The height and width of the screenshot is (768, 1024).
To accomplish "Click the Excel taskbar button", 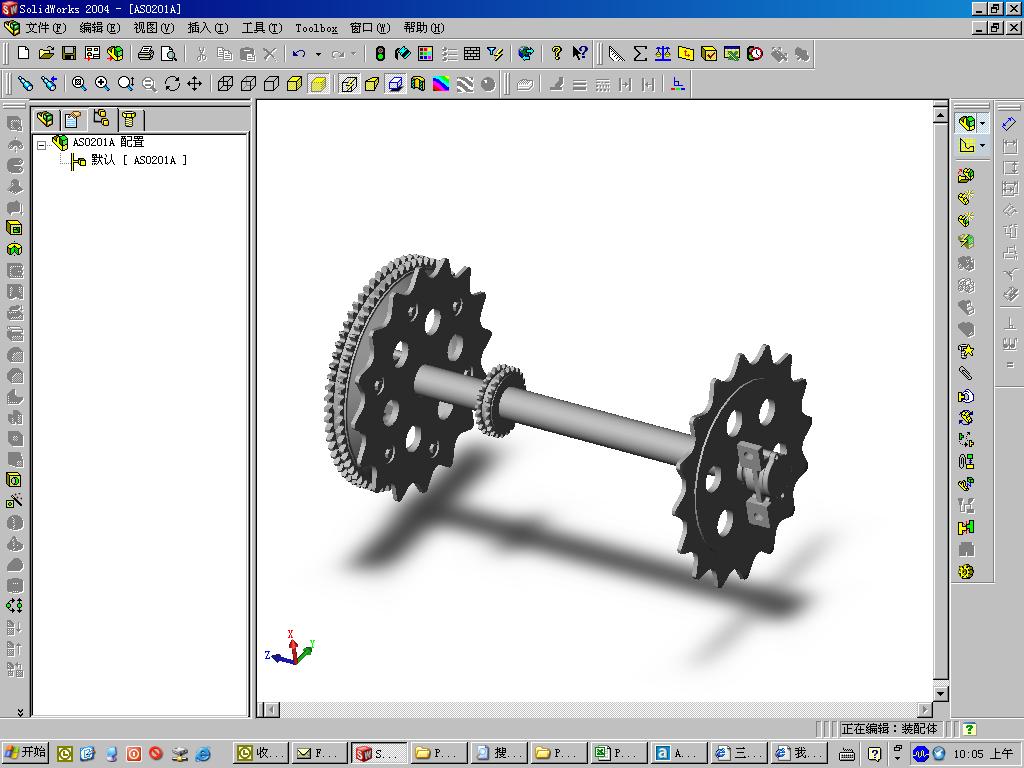I will point(618,753).
